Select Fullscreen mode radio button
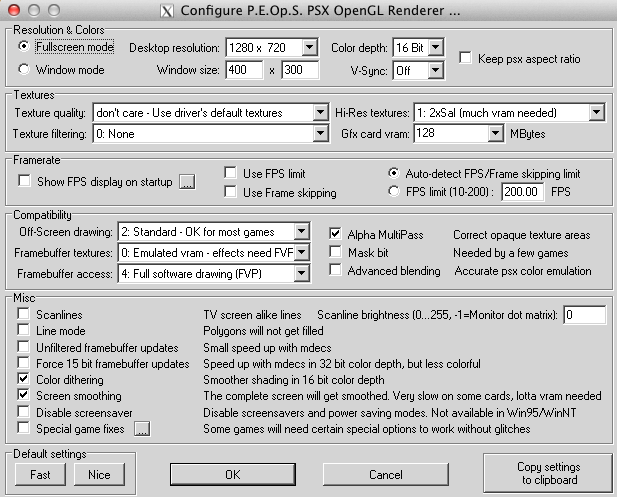617x497 pixels. tap(24, 46)
